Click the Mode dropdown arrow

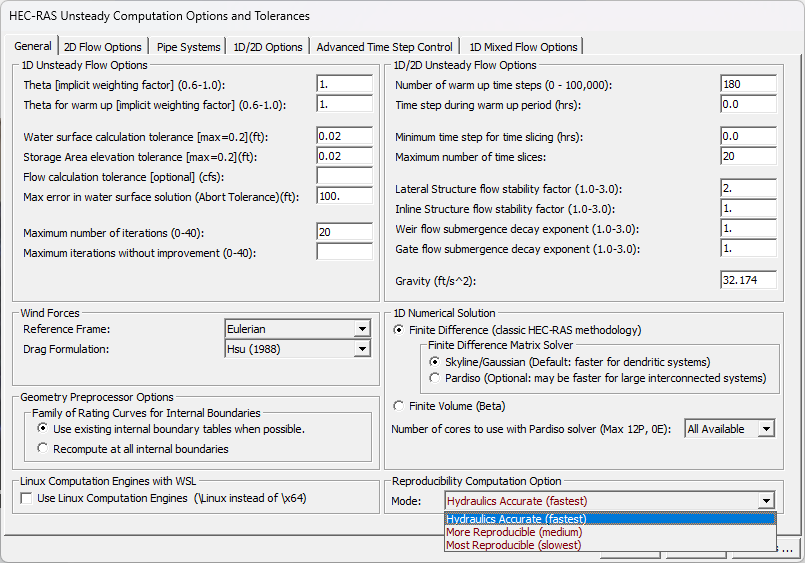pyautogui.click(x=766, y=501)
